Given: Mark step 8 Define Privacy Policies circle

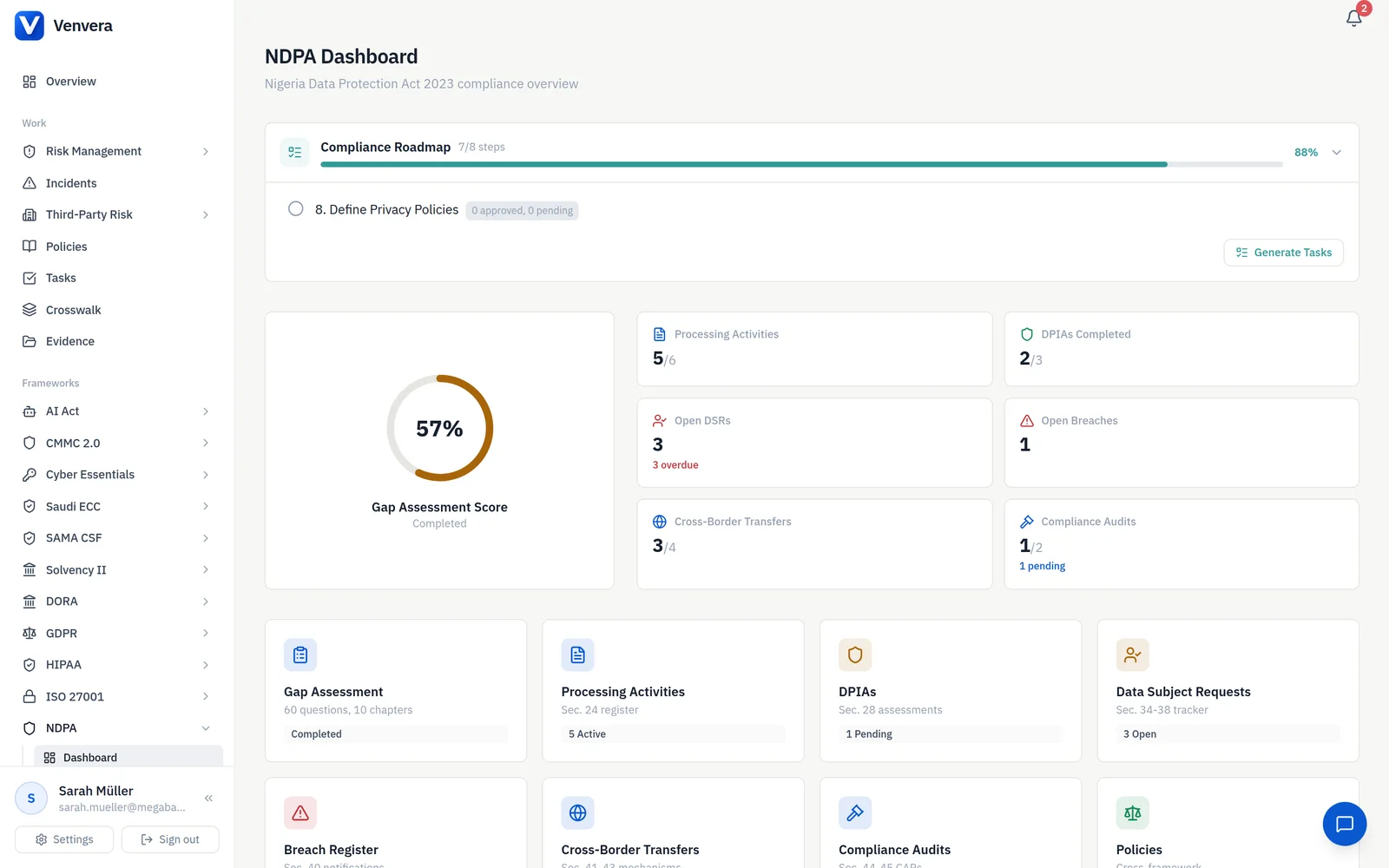Looking at the screenshot, I should pos(296,209).
